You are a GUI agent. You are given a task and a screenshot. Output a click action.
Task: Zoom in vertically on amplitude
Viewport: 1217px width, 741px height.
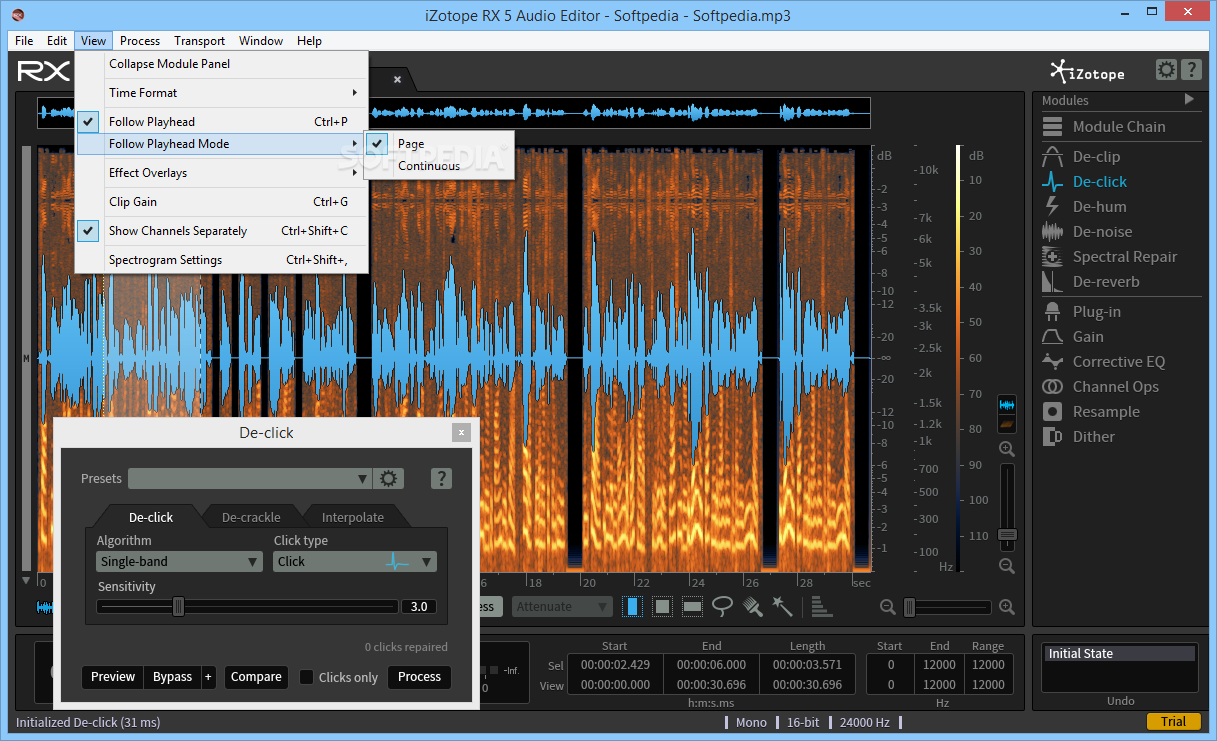(x=1007, y=450)
